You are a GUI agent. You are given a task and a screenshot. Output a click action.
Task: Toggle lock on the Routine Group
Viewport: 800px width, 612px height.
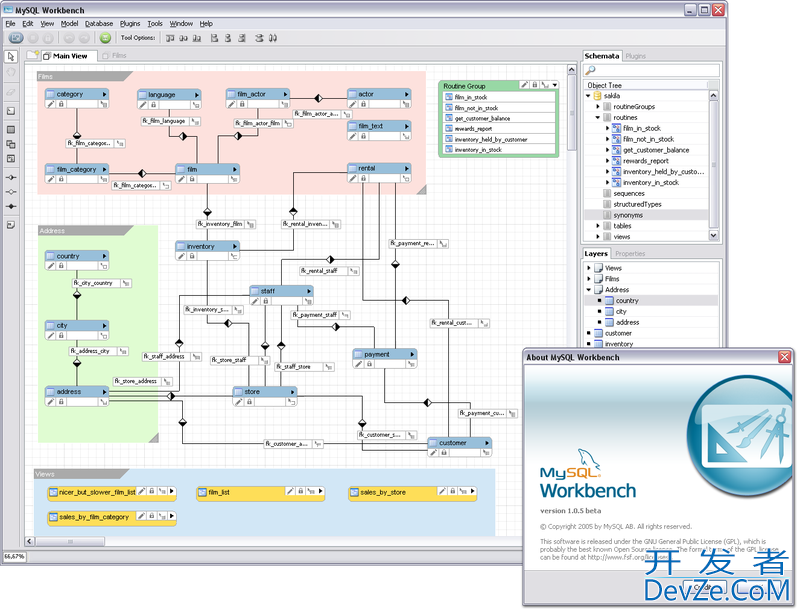(x=534, y=85)
